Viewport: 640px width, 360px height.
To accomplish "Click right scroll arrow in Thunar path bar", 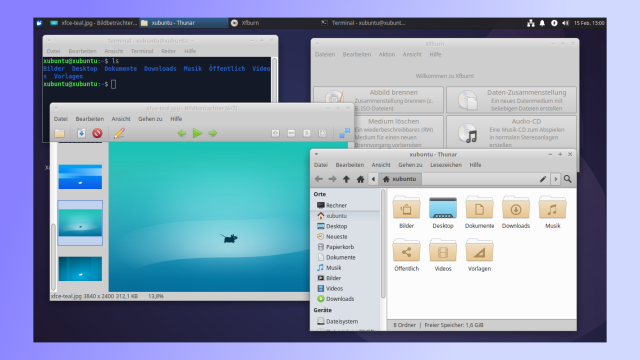I will (x=556, y=179).
